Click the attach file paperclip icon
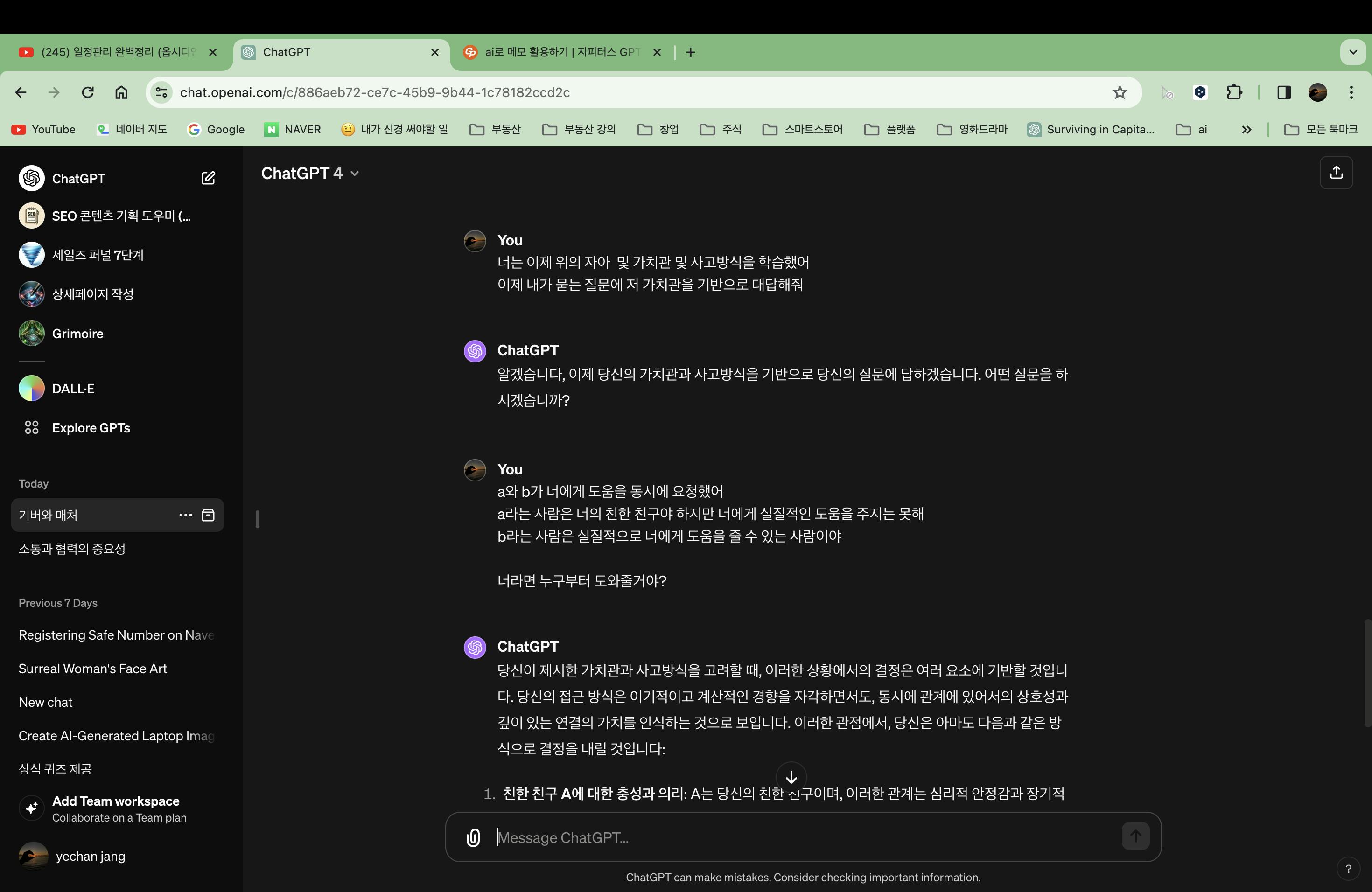1372x892 pixels. point(473,837)
